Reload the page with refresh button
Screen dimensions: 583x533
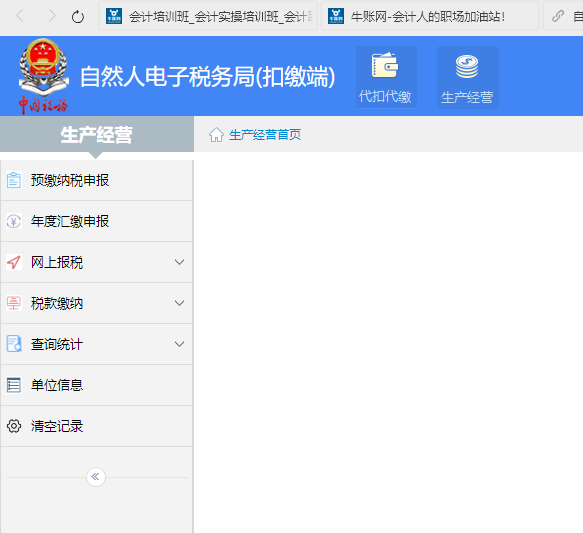(x=78, y=17)
